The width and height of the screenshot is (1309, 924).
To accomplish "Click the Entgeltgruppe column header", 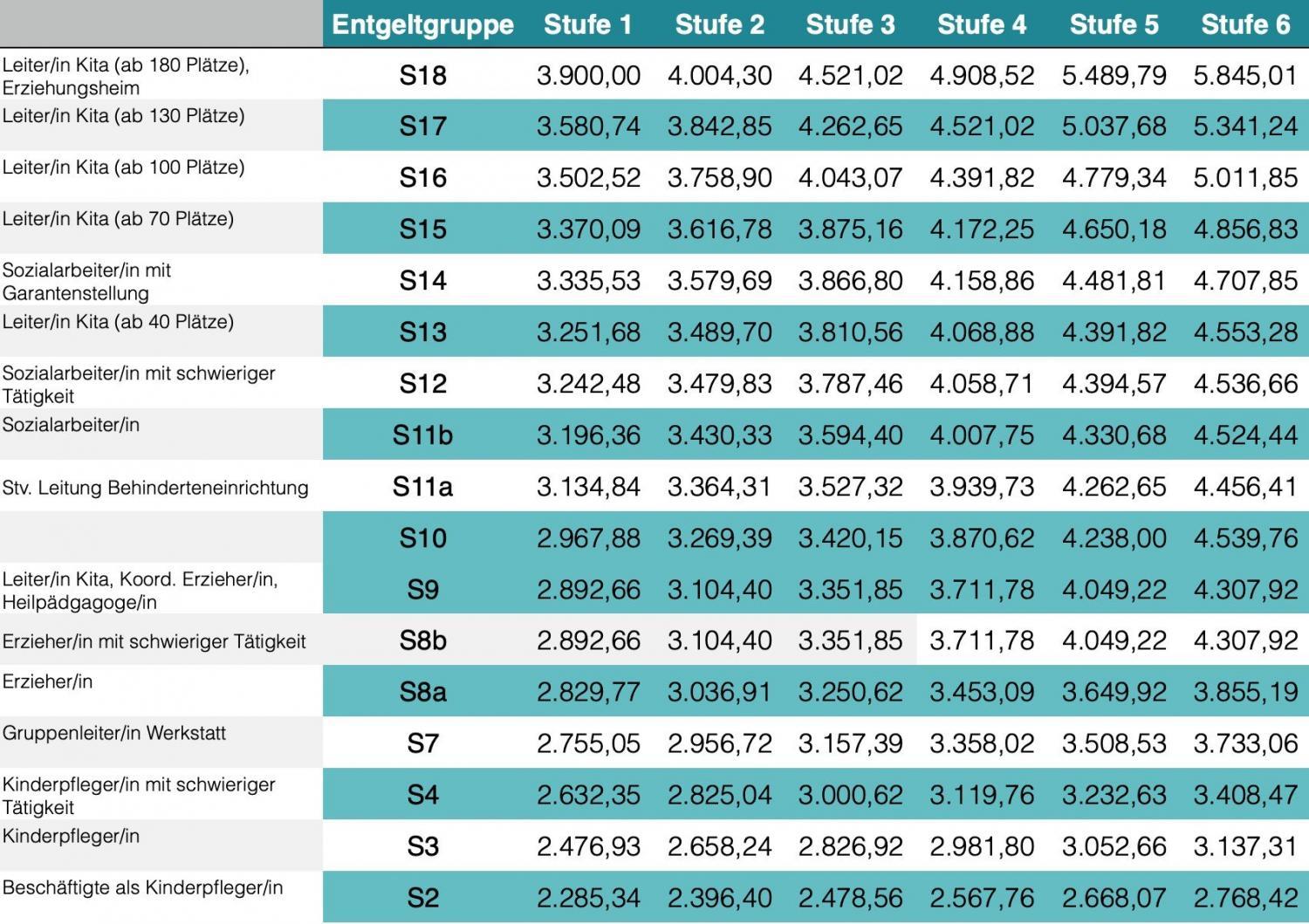I will point(422,24).
